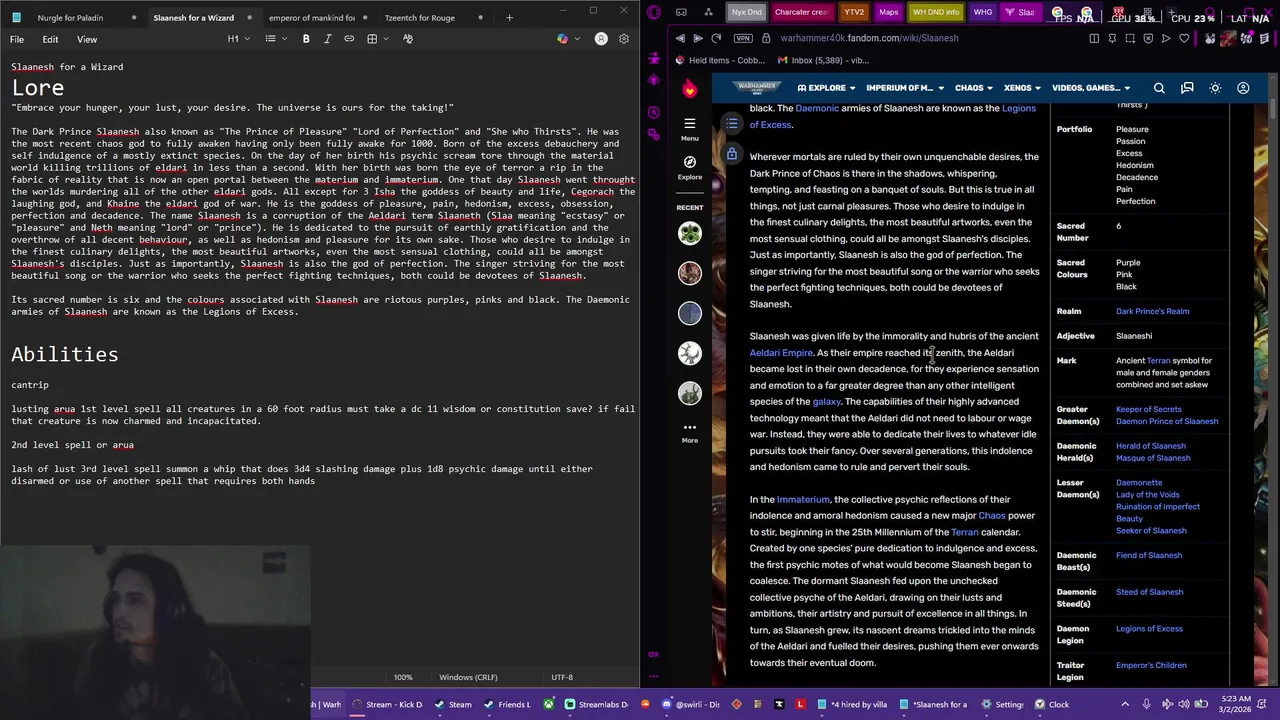The image size is (1280, 720).
Task: Switch to Maps browser tab
Action: pos(888,12)
